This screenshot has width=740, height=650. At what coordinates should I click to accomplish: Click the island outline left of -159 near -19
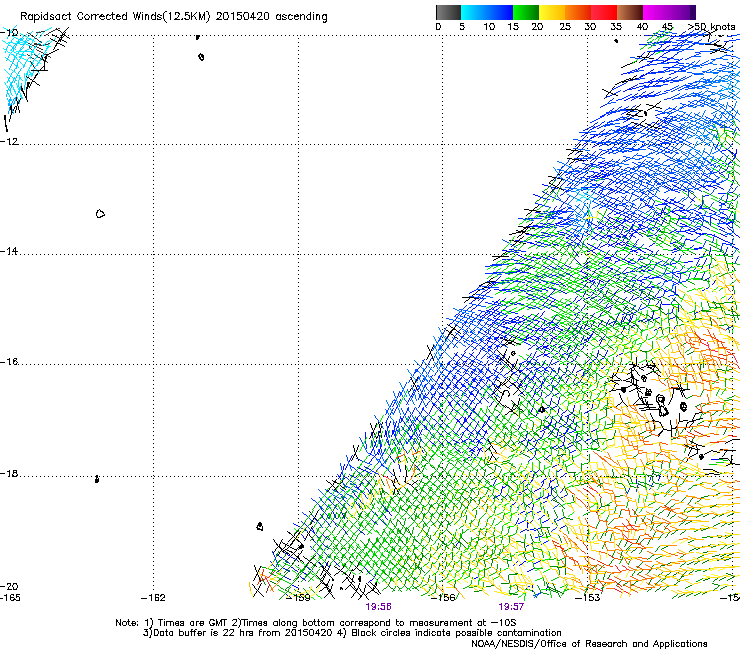pyautogui.click(x=260, y=526)
